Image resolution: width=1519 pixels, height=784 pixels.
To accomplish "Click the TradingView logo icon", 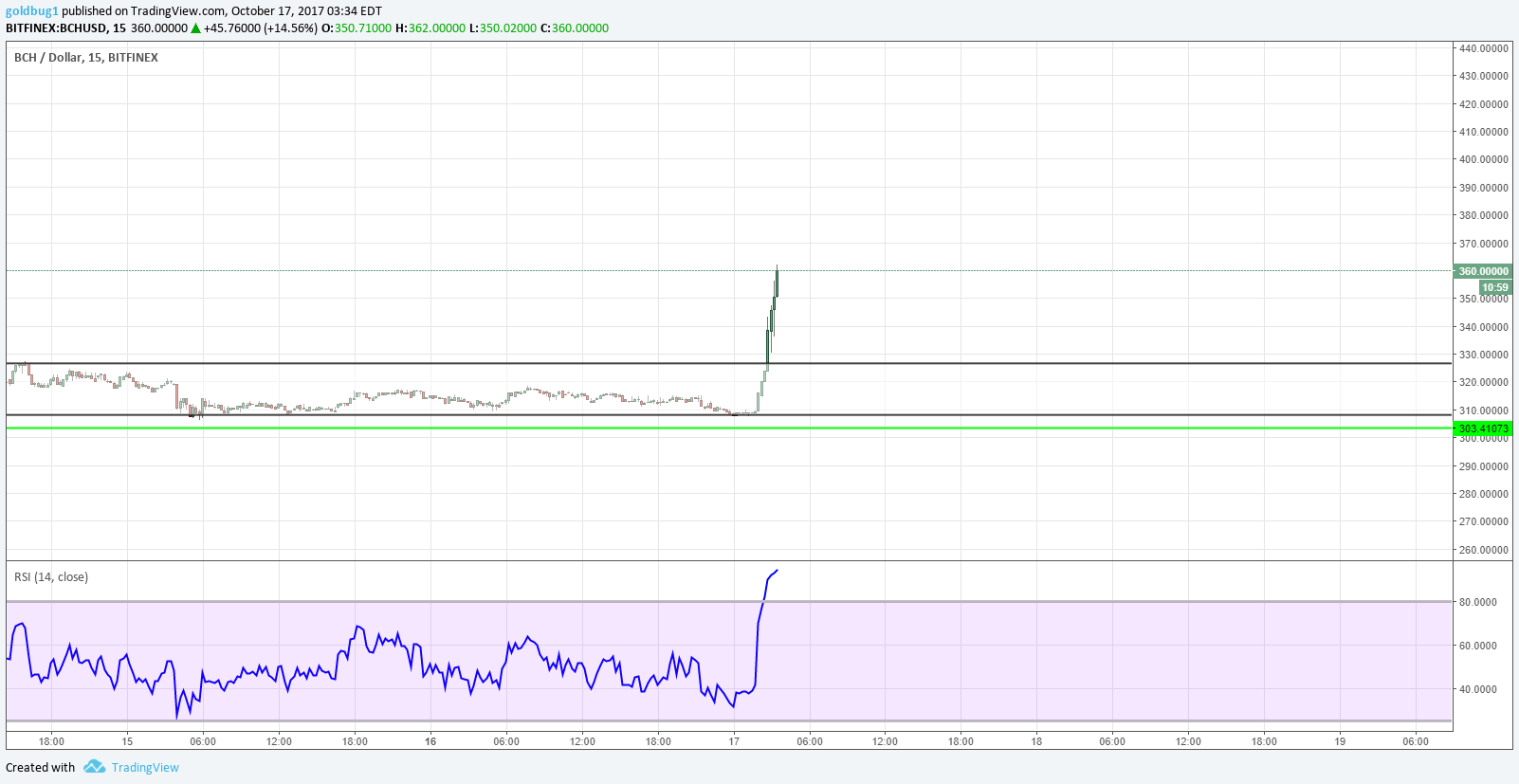I will point(94,766).
